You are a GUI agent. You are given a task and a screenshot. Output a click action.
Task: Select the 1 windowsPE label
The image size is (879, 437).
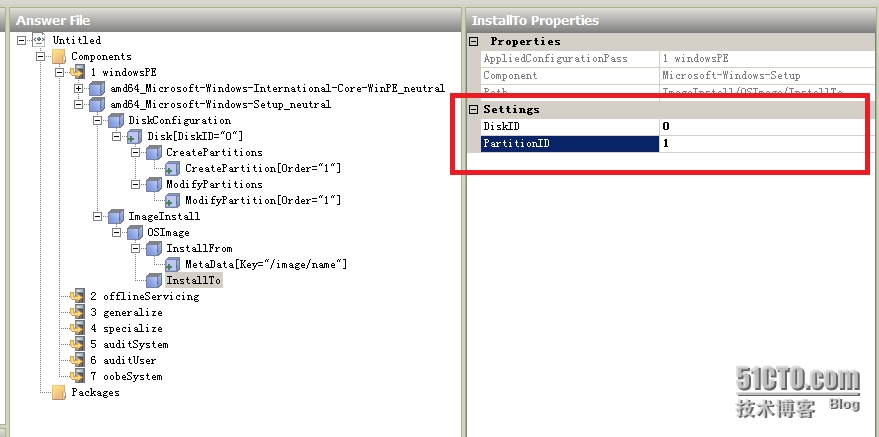click(x=123, y=73)
